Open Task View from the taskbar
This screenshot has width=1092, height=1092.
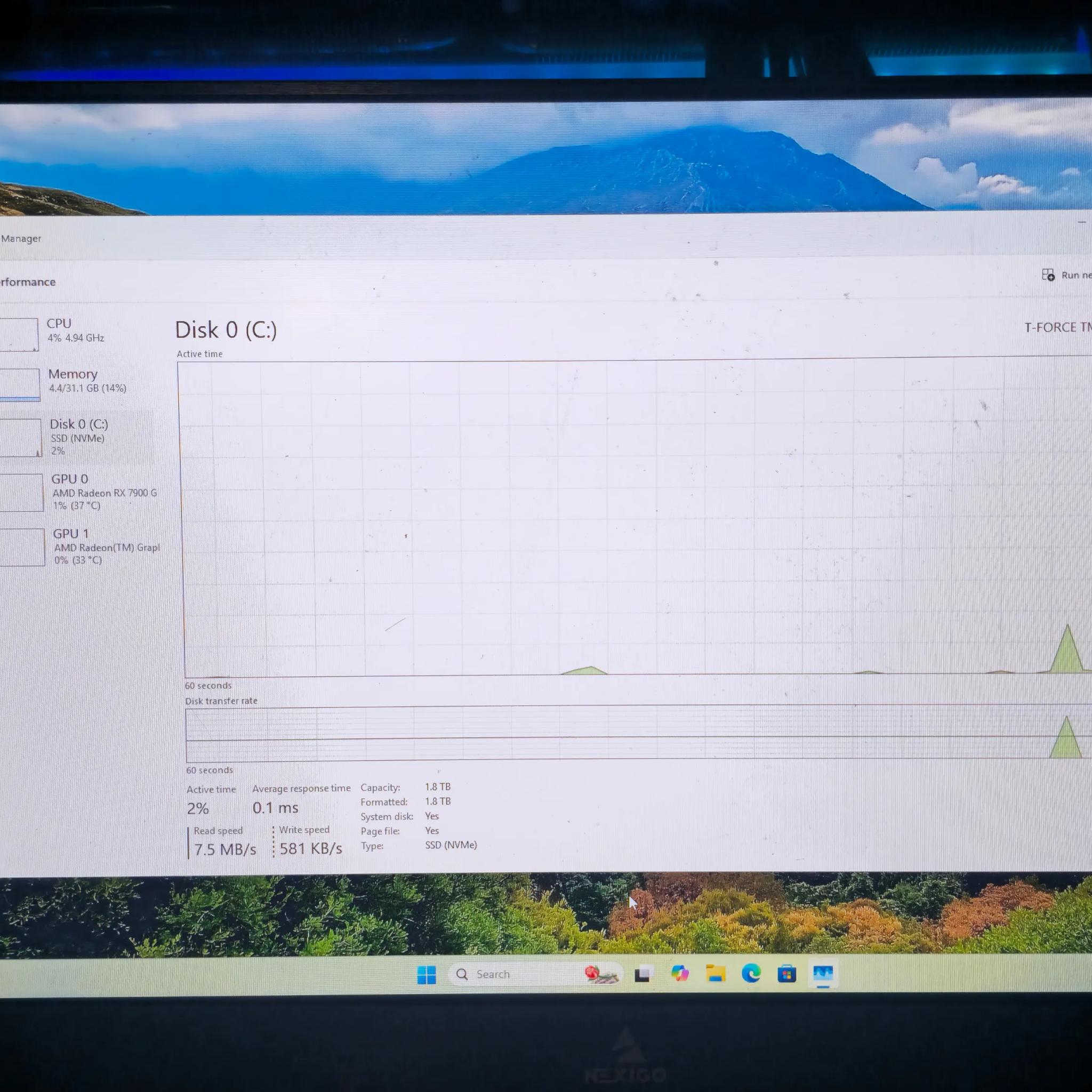[x=643, y=974]
